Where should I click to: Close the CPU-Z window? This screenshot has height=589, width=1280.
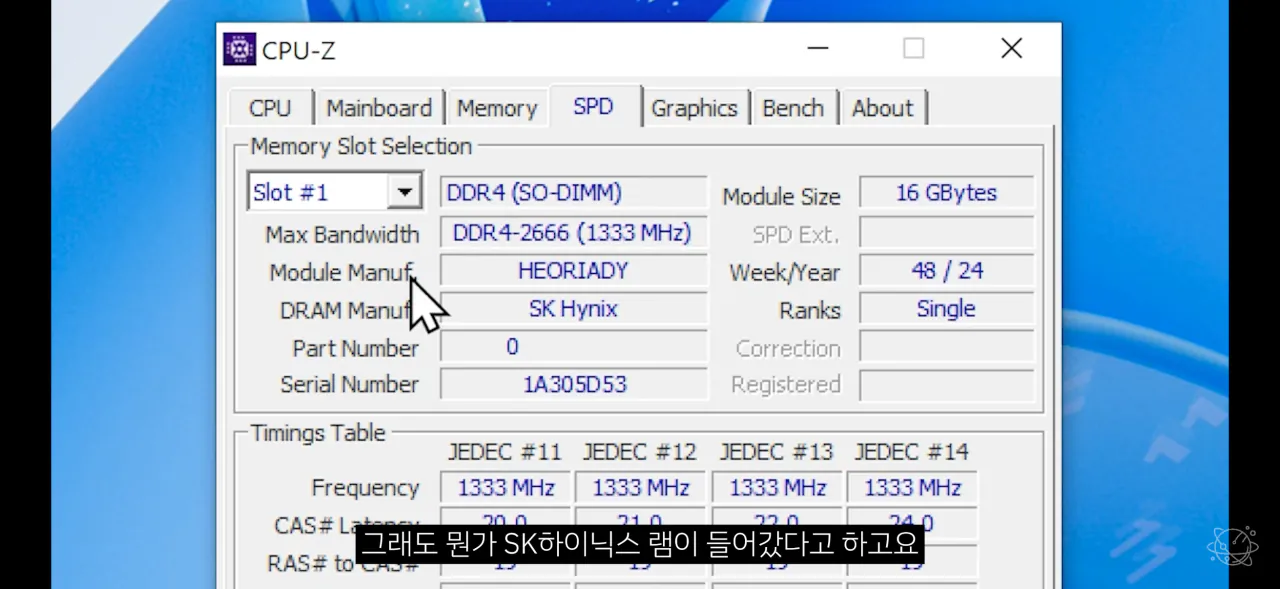(1011, 48)
